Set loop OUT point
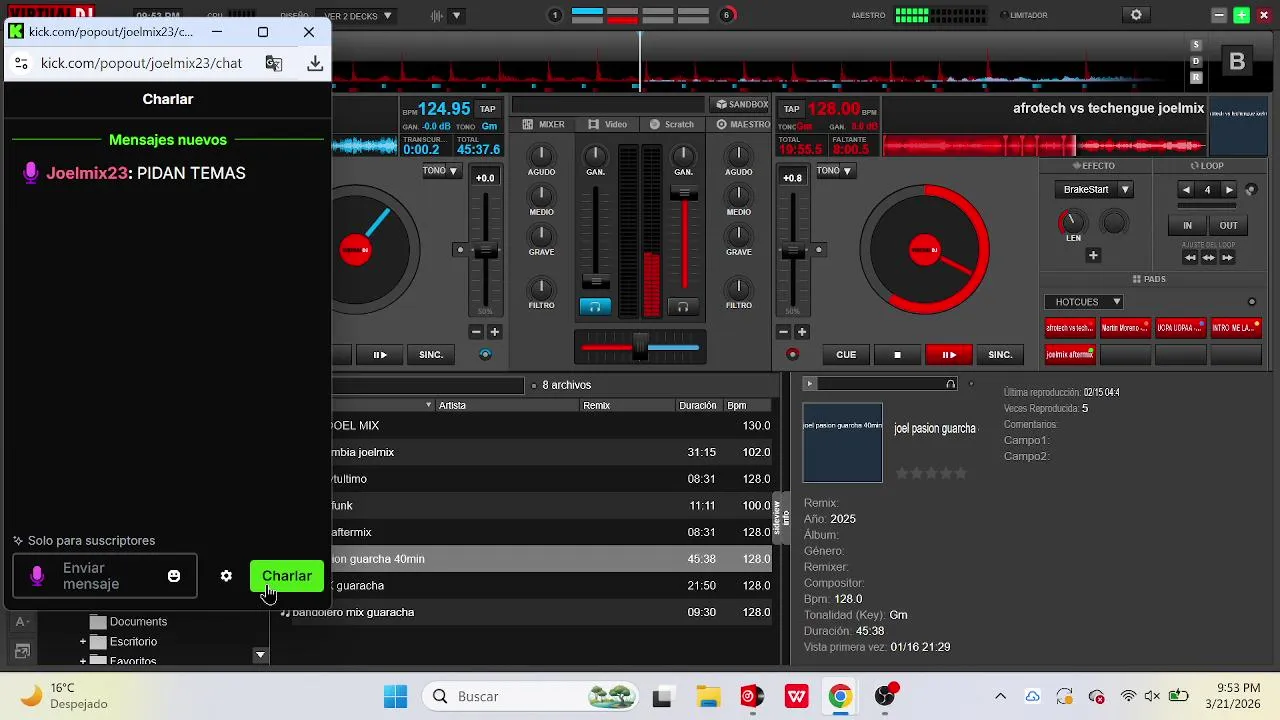 pos(1229,226)
